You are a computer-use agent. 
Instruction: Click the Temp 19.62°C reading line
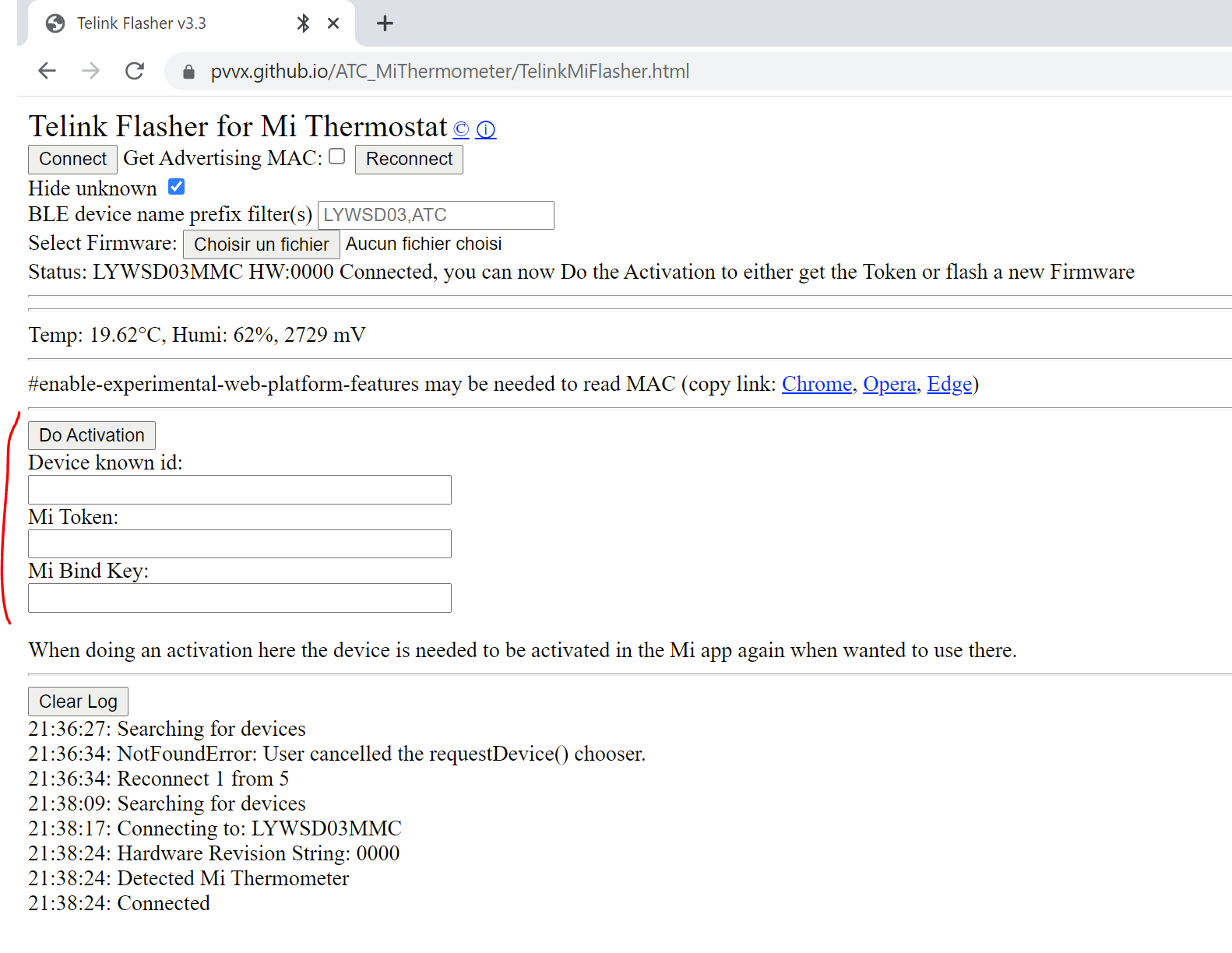pyautogui.click(x=197, y=335)
